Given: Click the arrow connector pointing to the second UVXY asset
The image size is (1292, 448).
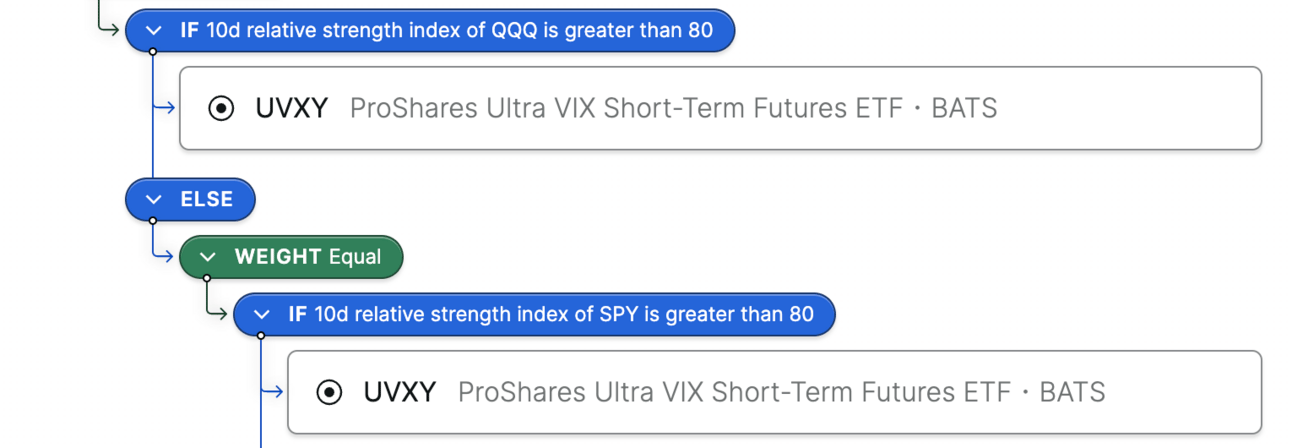Looking at the screenshot, I should [x=272, y=392].
